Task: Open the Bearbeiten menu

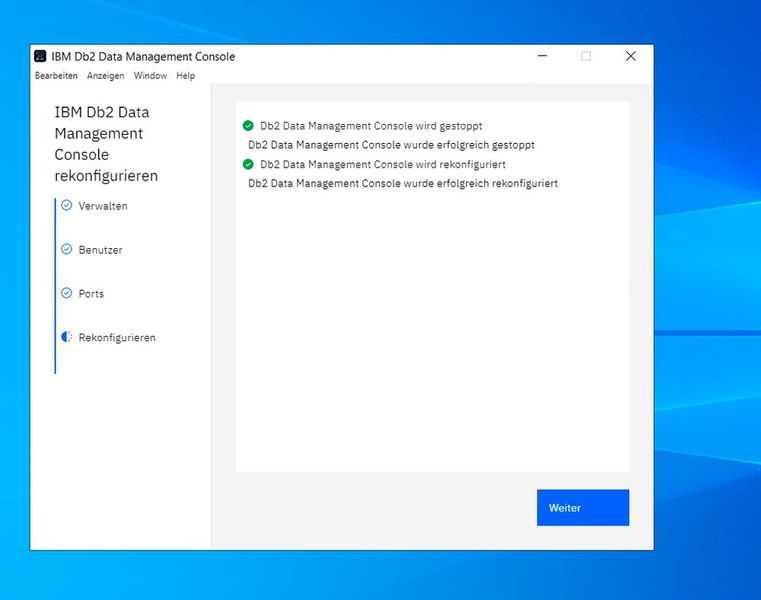Action: [56, 76]
